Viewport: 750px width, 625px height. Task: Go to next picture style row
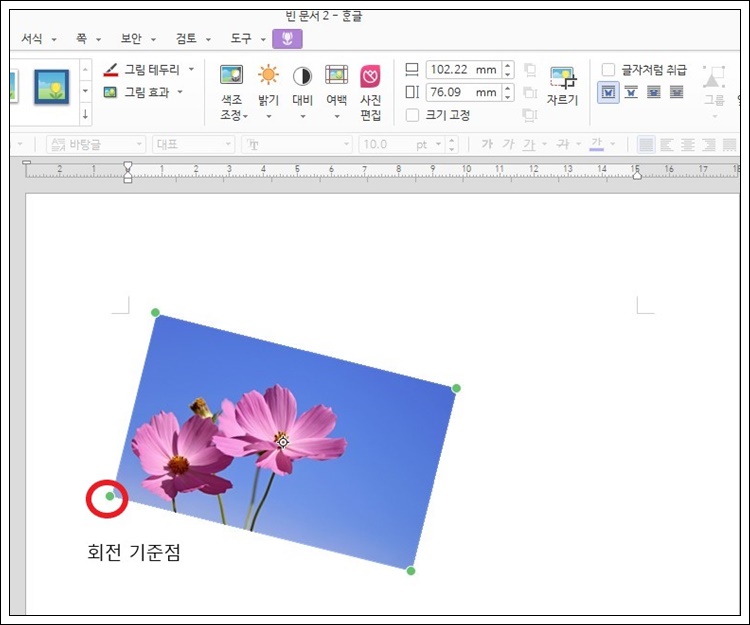85,91
